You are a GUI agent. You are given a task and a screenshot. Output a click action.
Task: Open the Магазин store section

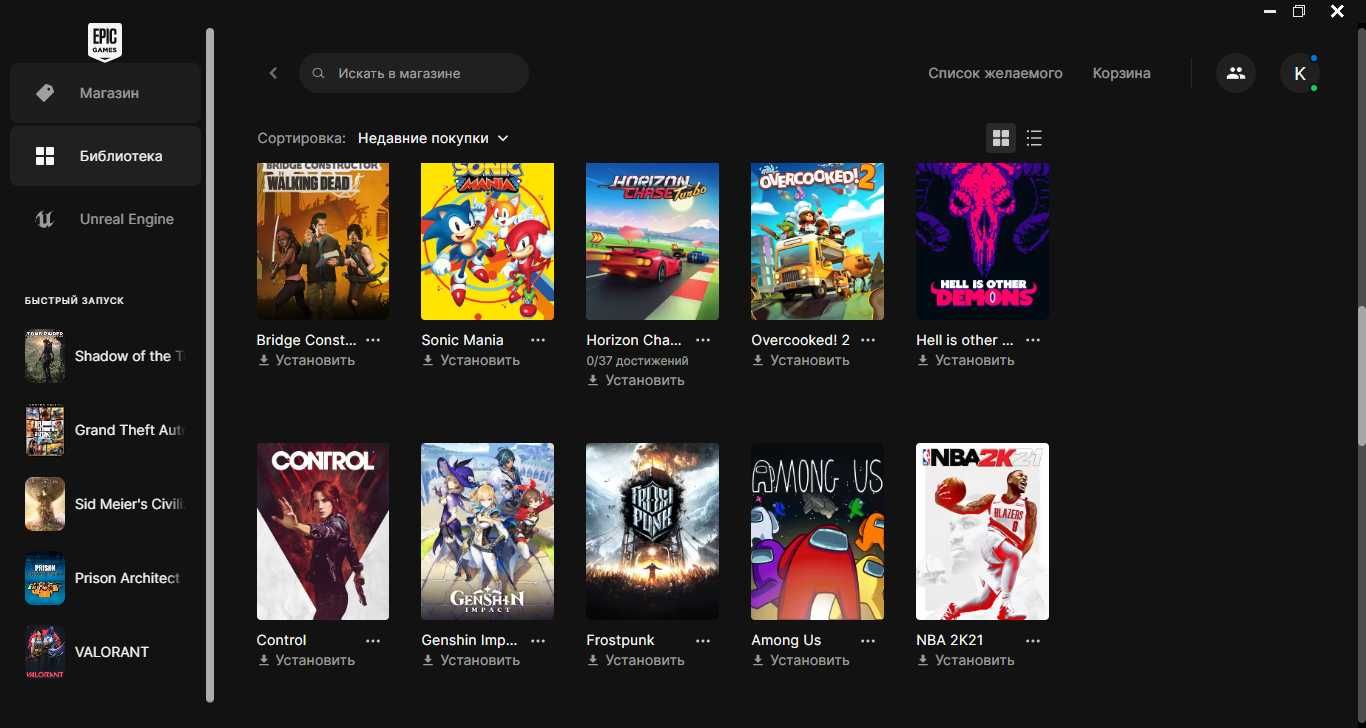(x=105, y=93)
